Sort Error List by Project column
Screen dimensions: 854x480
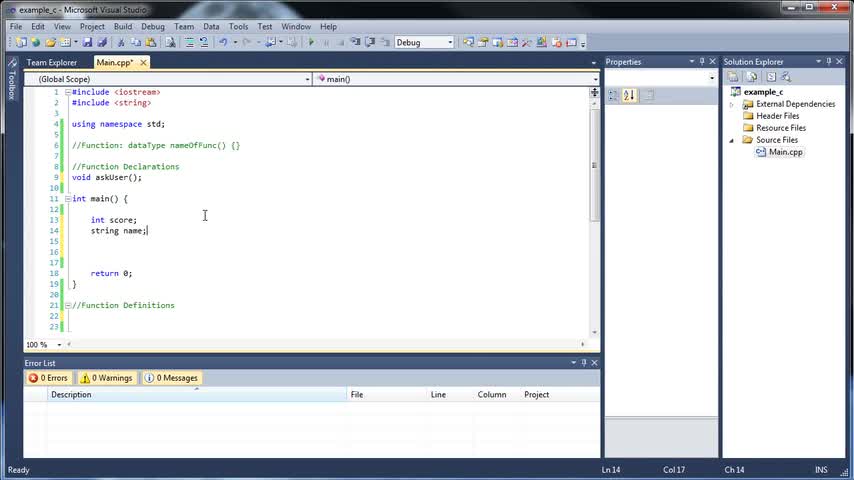point(560,394)
